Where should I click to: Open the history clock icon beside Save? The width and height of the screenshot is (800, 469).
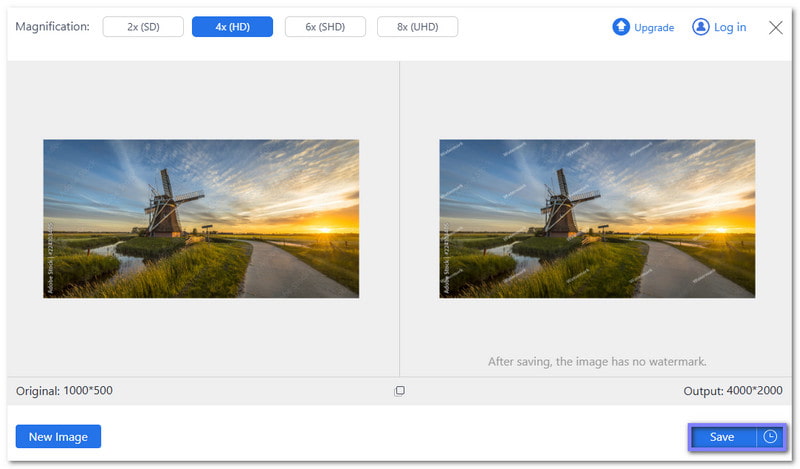770,437
